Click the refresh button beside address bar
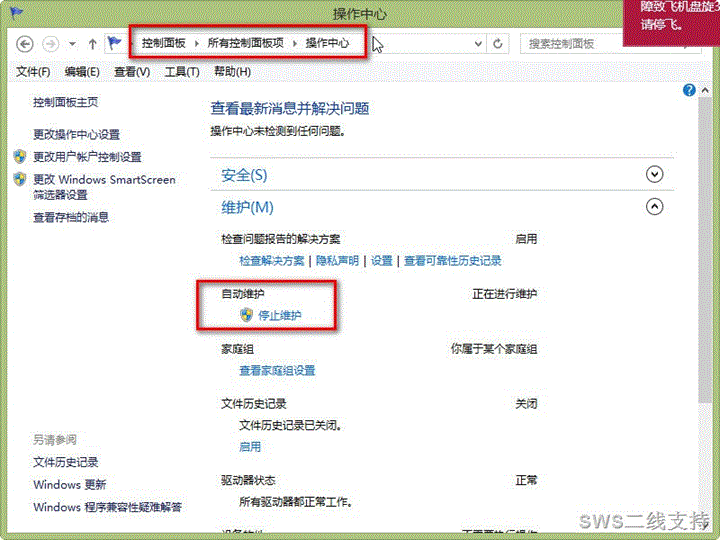 tap(498, 44)
